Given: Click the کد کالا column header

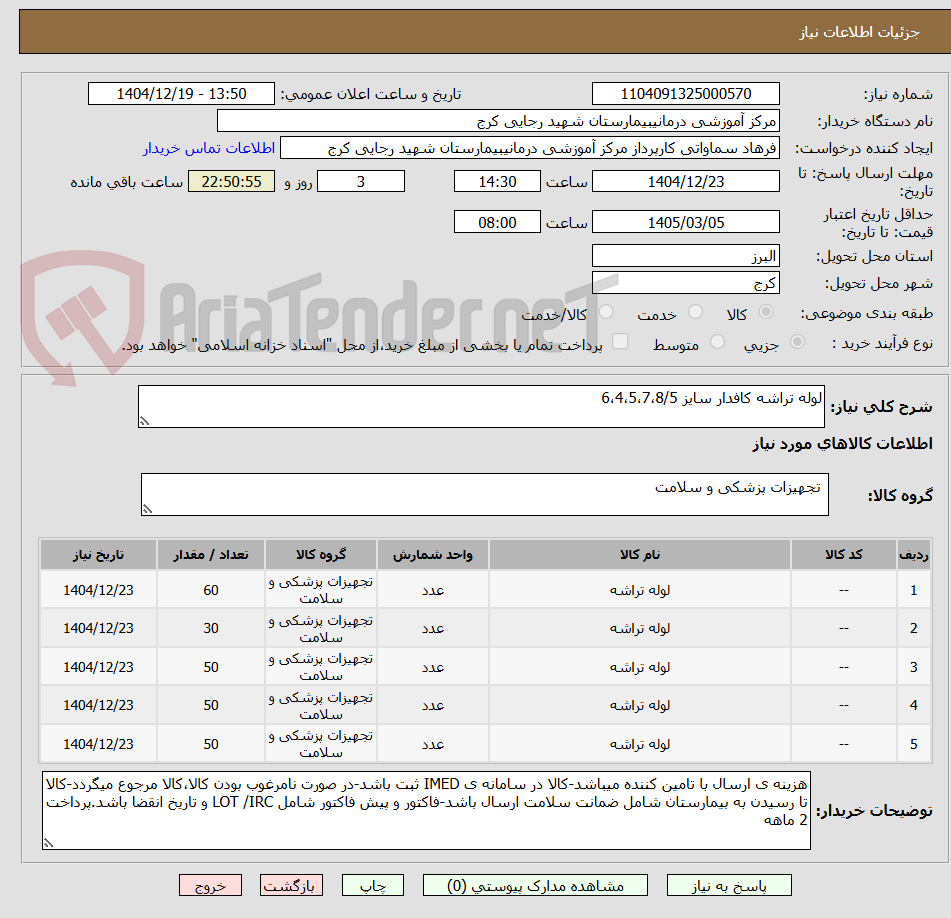Looking at the screenshot, I should point(844,555).
